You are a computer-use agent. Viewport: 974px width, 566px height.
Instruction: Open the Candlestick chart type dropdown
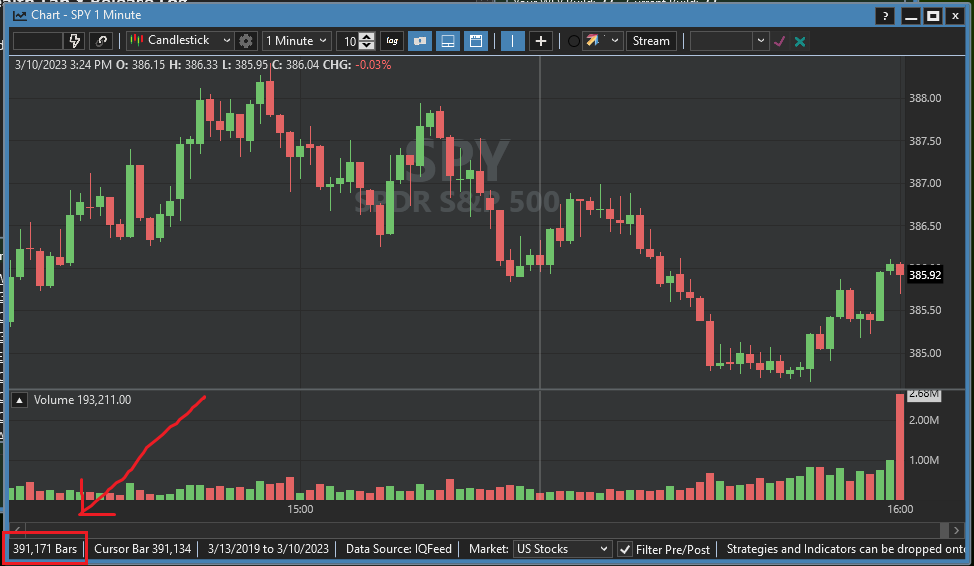180,41
